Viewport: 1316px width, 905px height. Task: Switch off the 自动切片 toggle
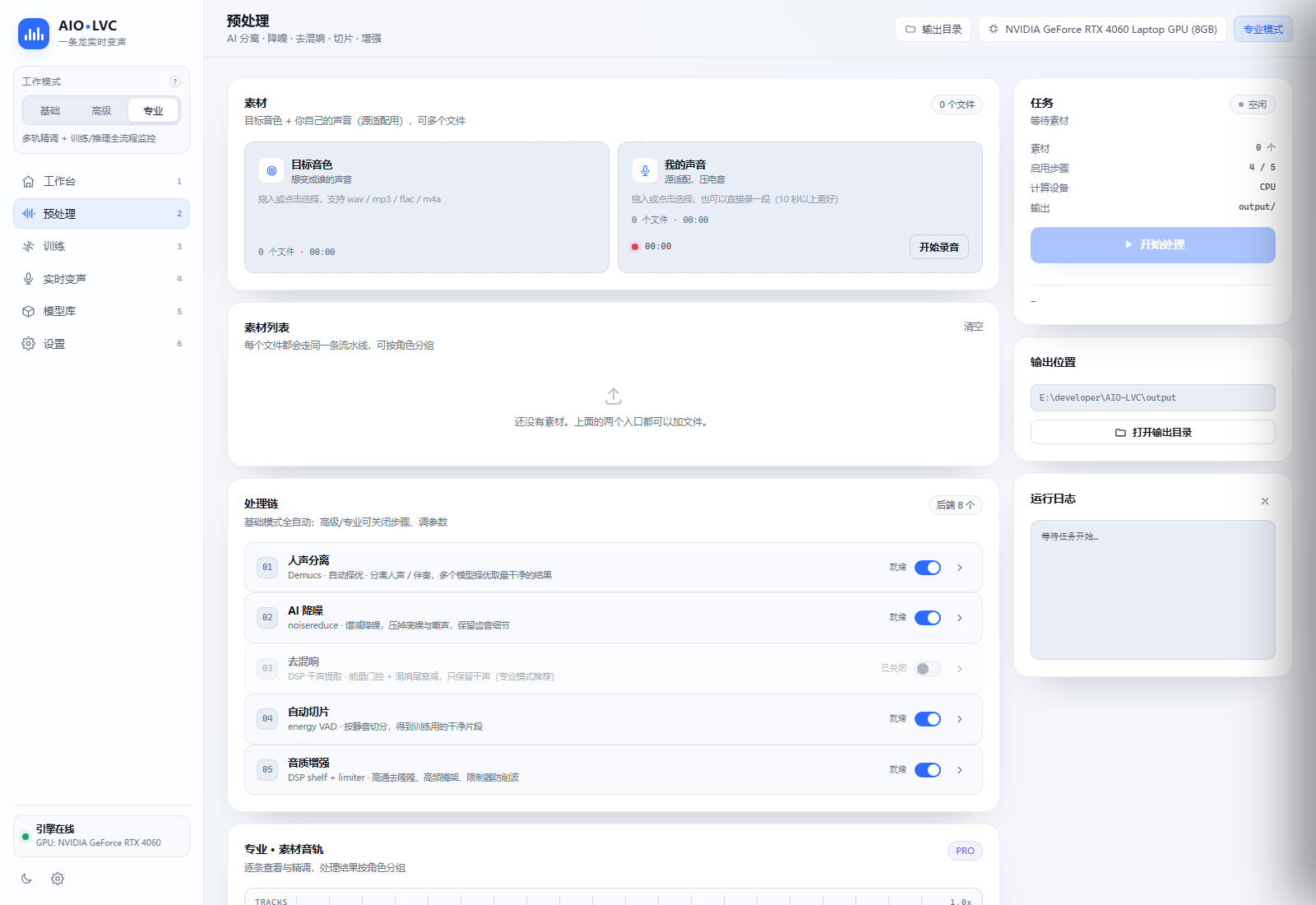928,719
